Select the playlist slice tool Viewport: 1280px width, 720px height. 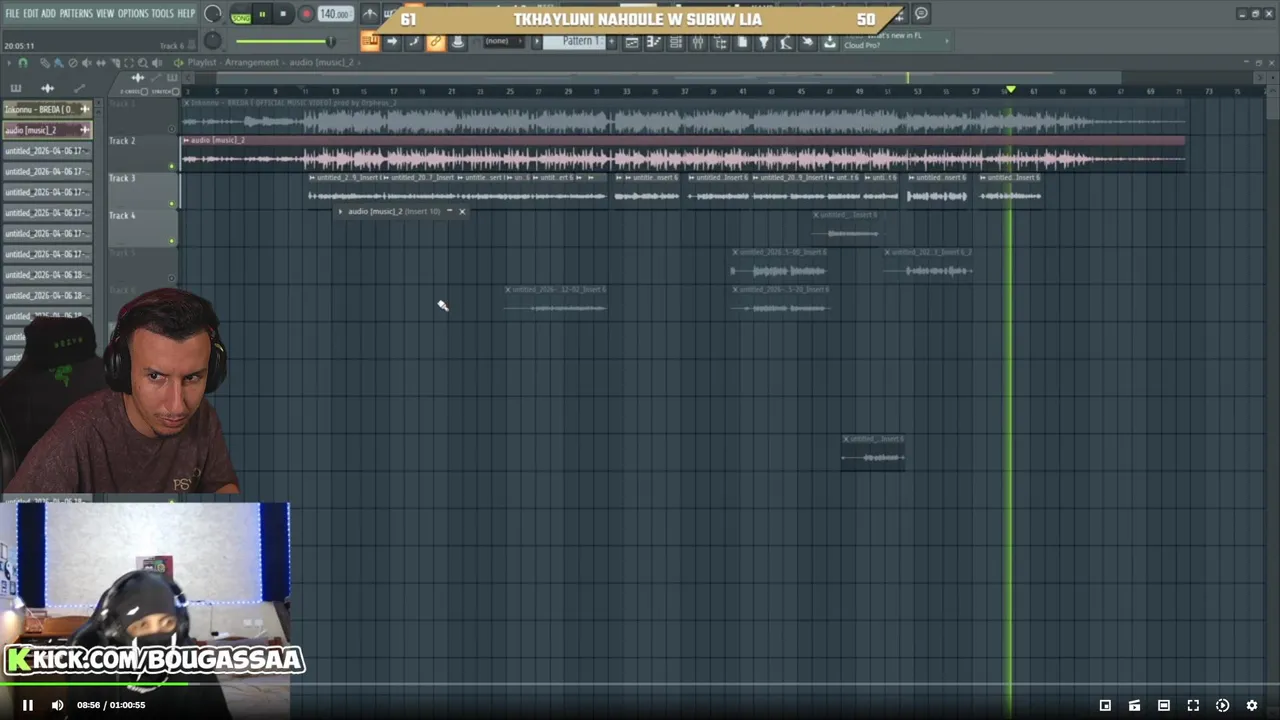pyautogui.click(x=115, y=62)
